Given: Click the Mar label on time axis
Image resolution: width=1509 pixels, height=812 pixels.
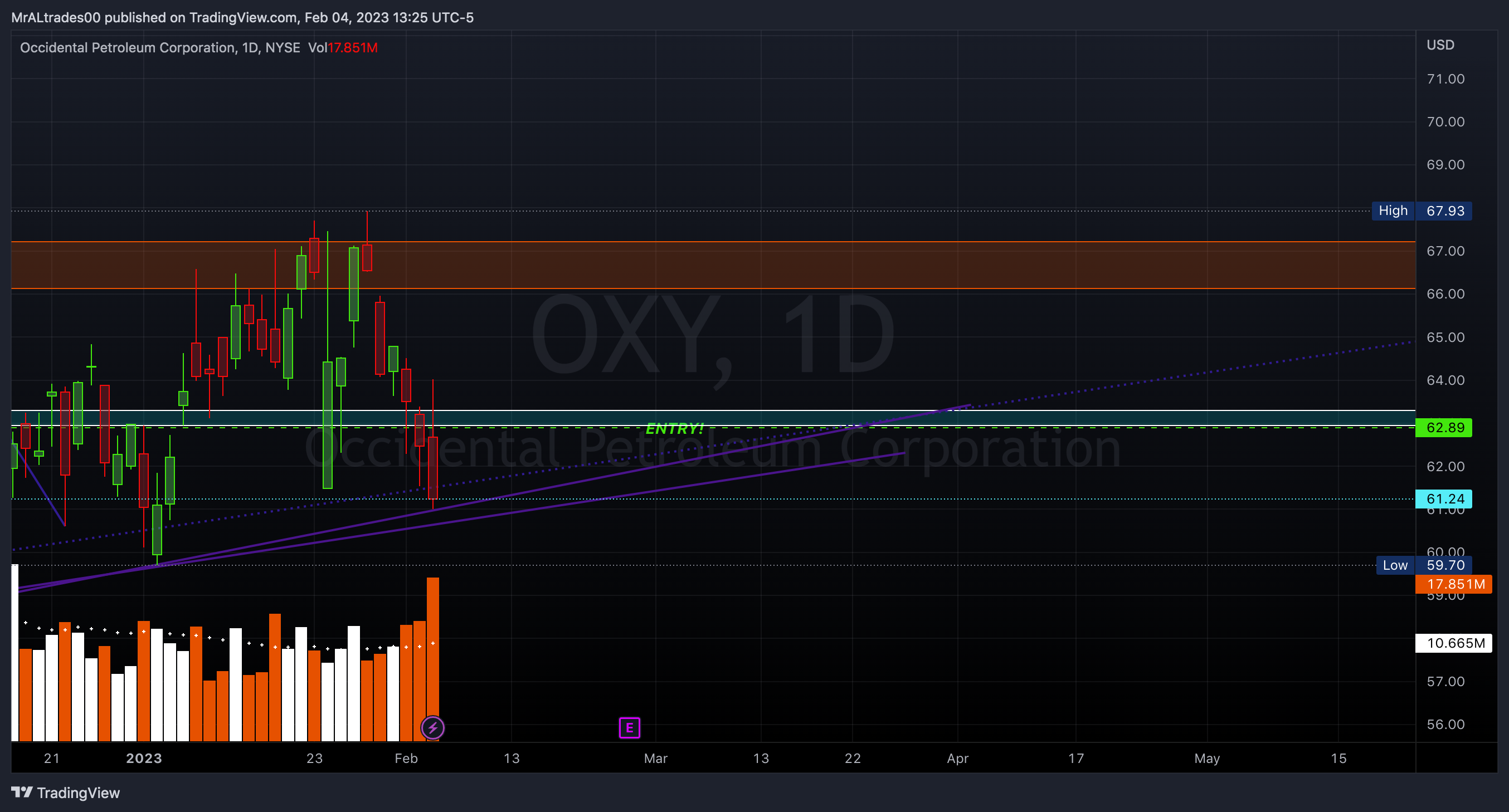Looking at the screenshot, I should click(655, 758).
